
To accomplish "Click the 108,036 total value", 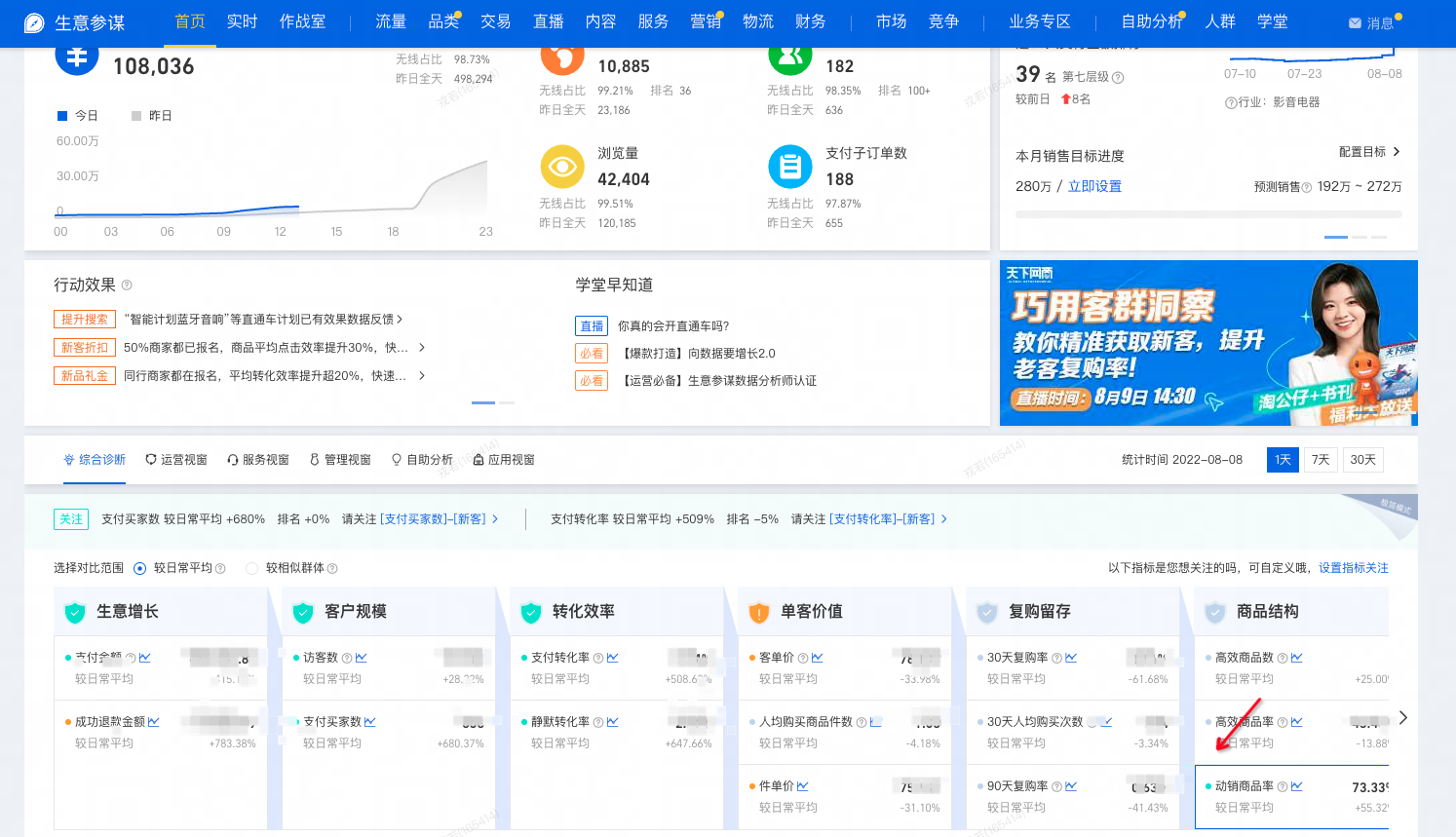I will pos(154,66).
